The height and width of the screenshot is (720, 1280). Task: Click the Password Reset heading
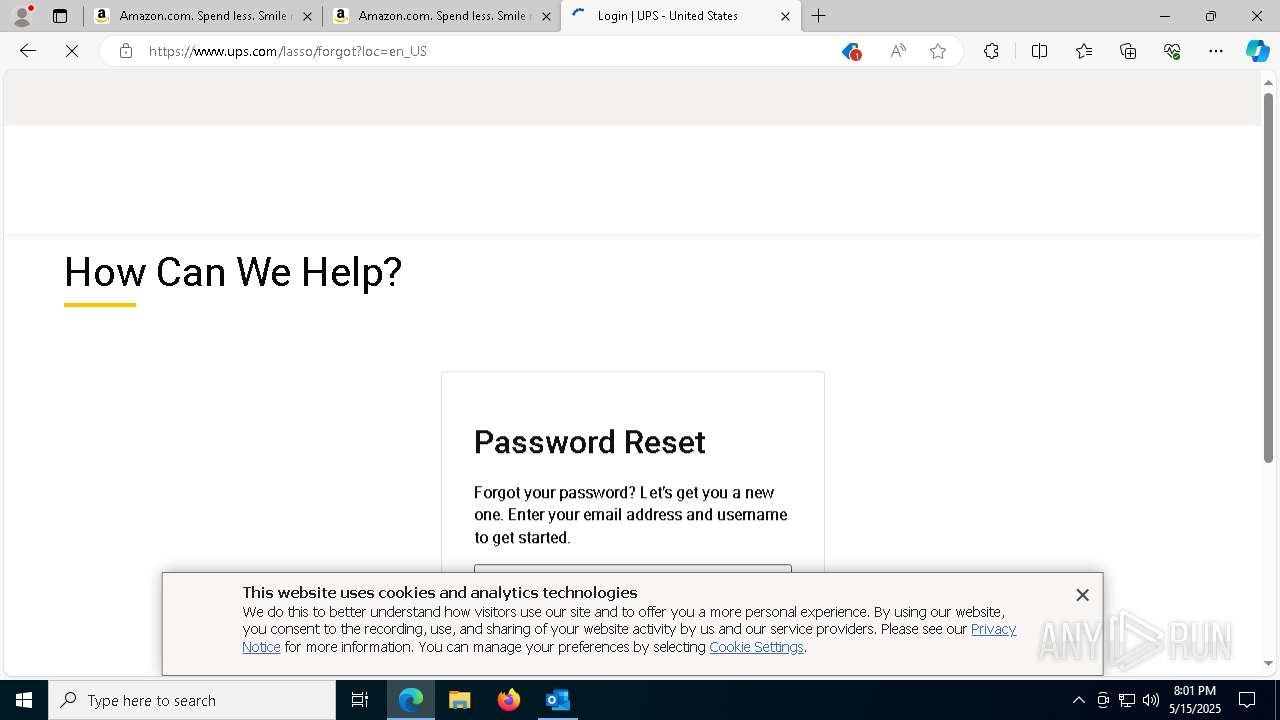click(x=590, y=442)
